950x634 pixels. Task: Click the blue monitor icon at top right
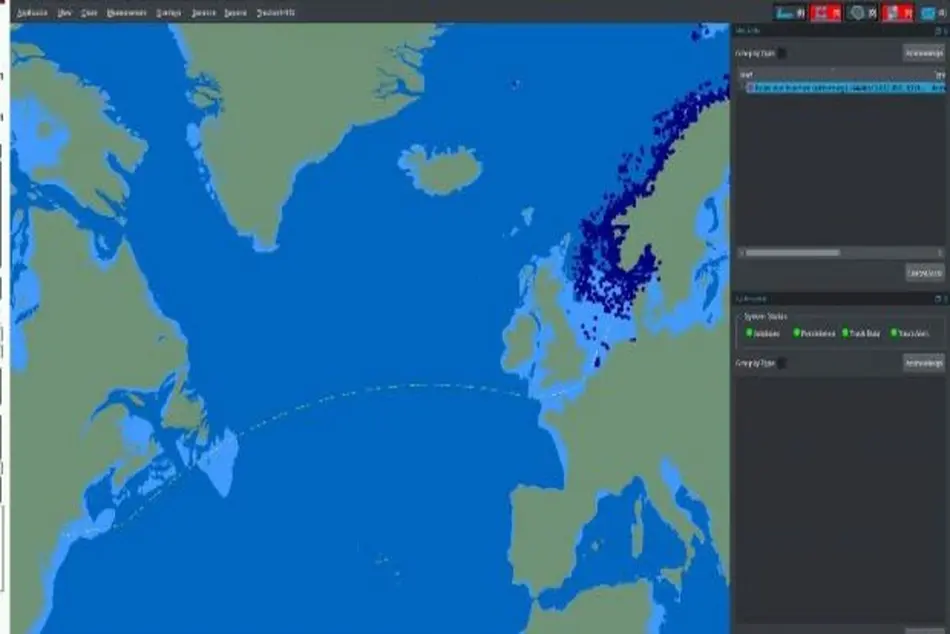tap(928, 13)
